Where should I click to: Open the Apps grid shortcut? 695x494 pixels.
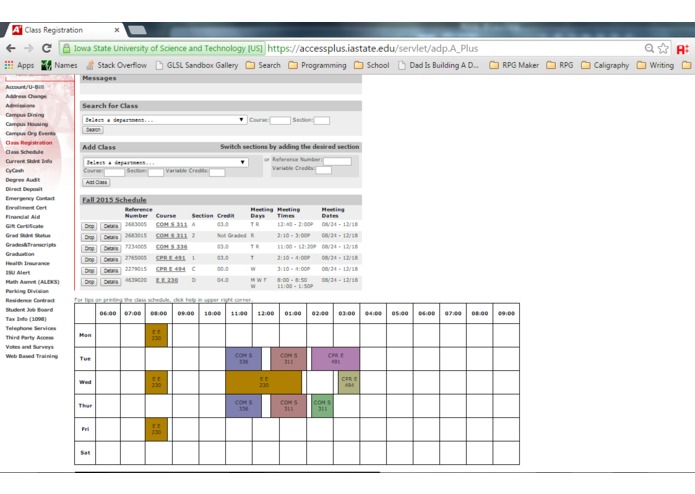[x=19, y=65]
